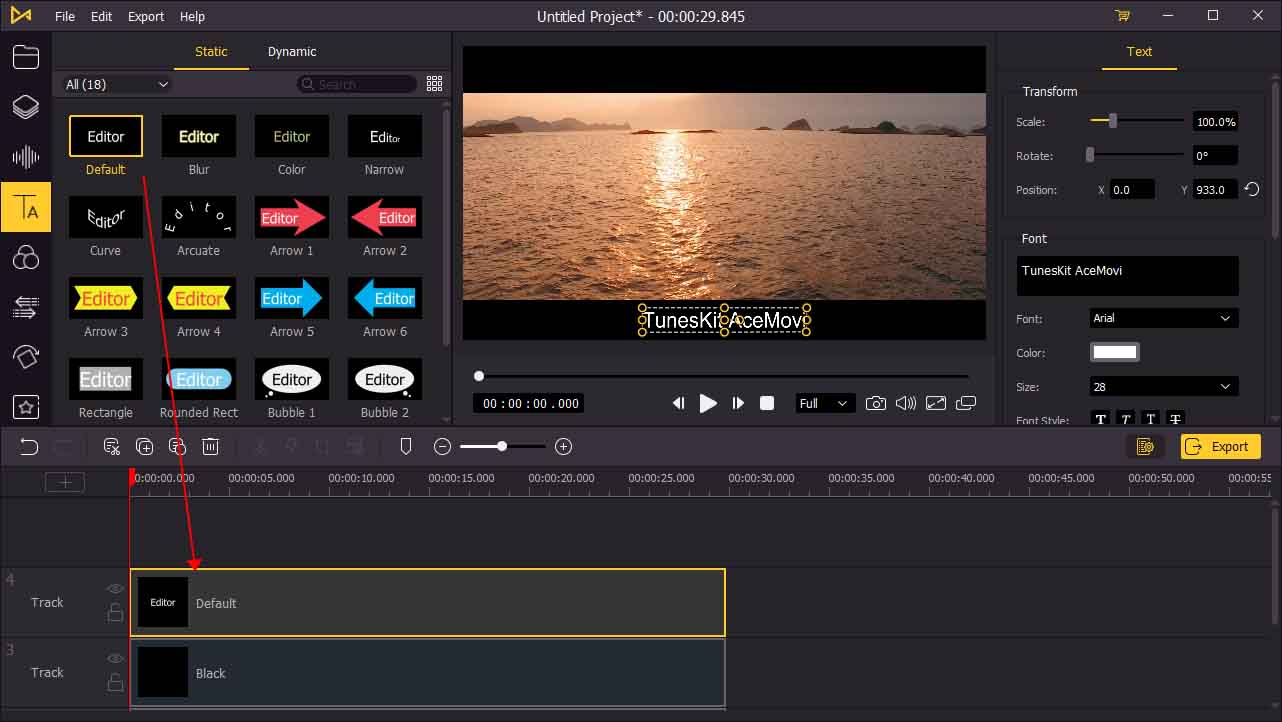Click the TunesKit AceMovi text content box
Viewport: 1282px width, 722px height.
click(x=1127, y=276)
